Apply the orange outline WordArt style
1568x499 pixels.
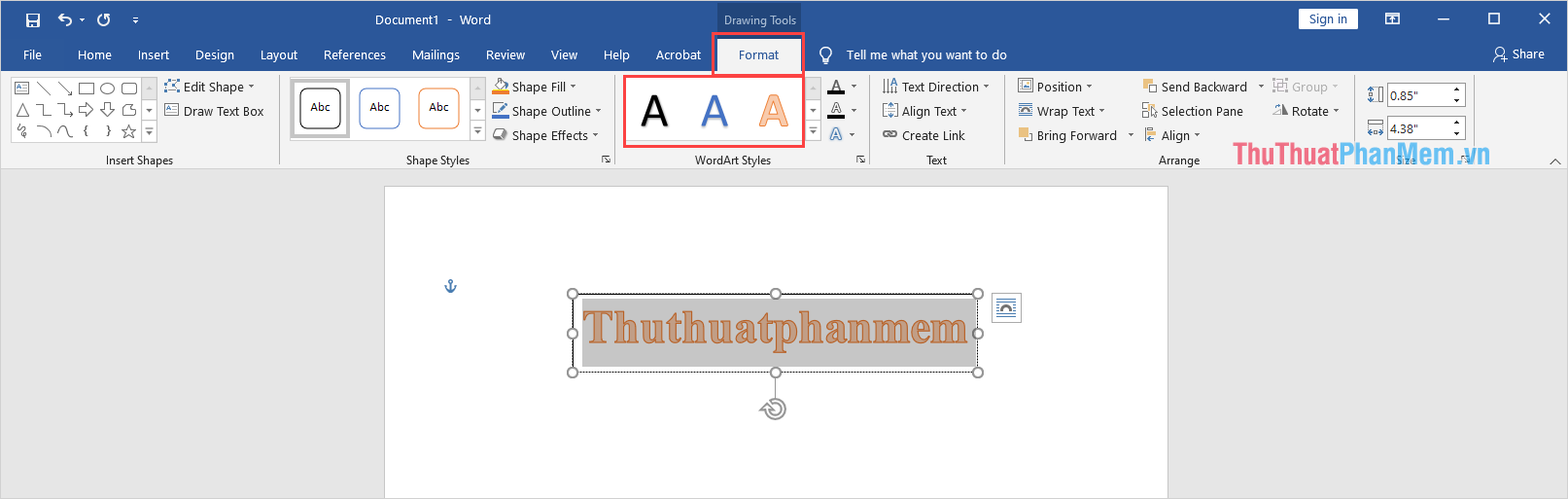pos(774,112)
